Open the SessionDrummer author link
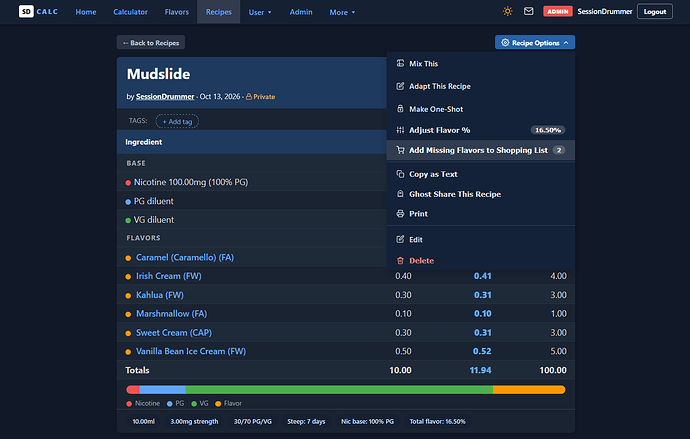This screenshot has width=690, height=439. (x=165, y=97)
